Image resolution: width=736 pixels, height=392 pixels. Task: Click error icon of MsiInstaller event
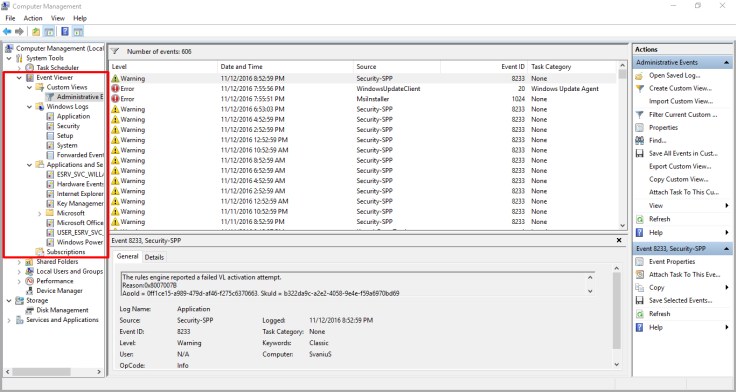point(115,99)
